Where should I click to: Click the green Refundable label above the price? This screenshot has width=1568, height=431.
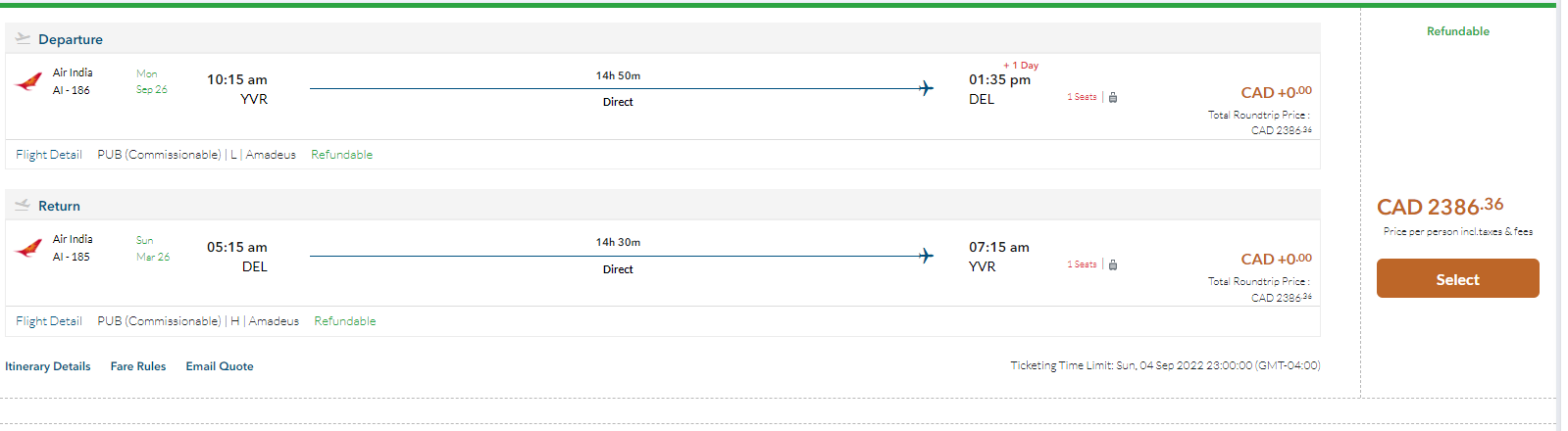click(x=1457, y=31)
